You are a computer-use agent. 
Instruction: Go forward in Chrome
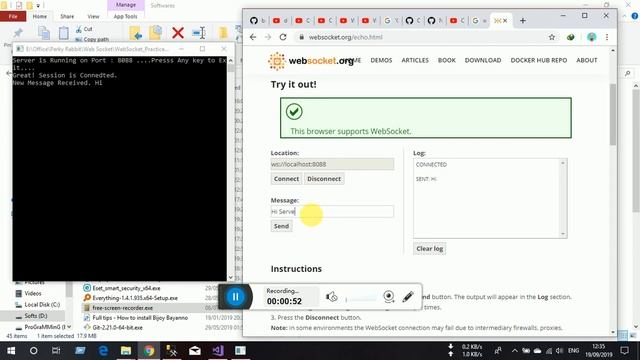click(x=268, y=37)
